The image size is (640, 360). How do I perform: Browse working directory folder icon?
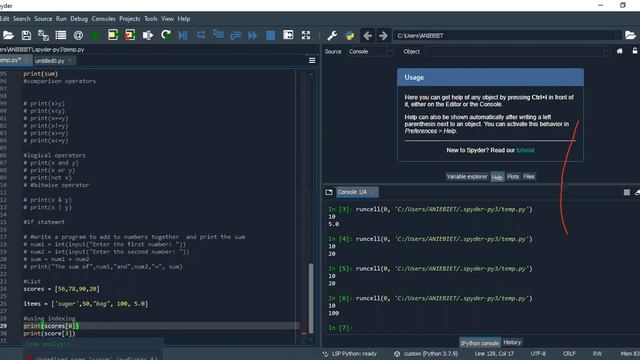(630, 36)
